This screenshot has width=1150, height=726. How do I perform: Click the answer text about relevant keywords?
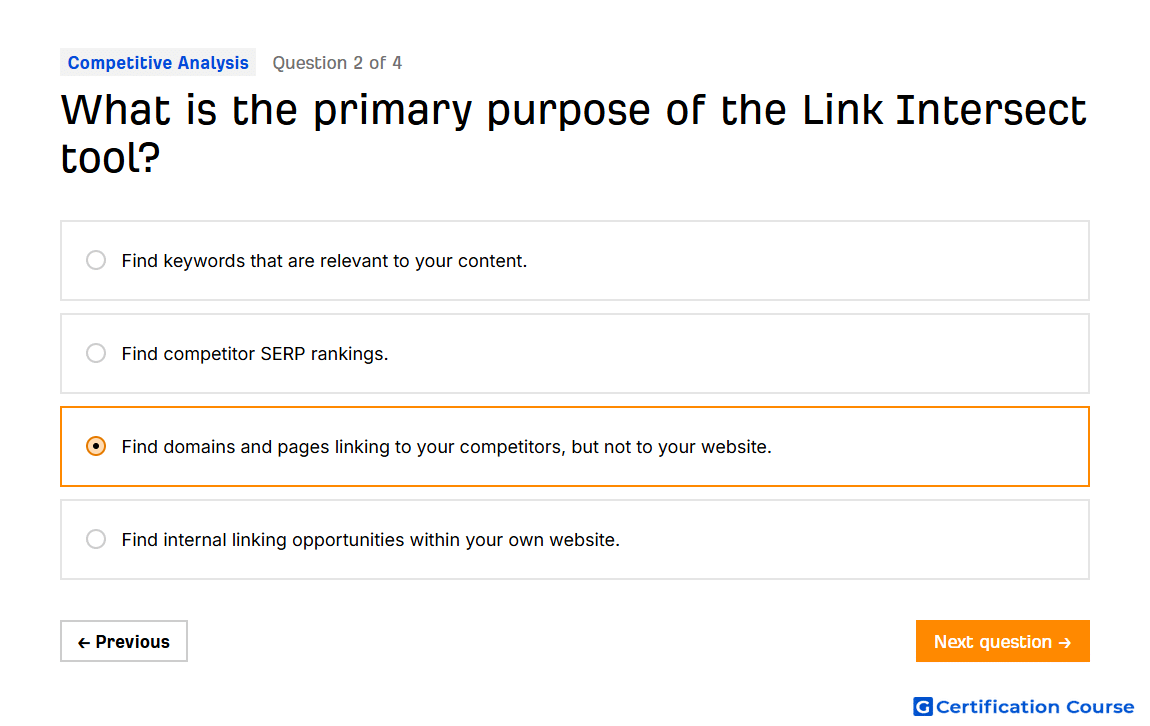pos(324,261)
